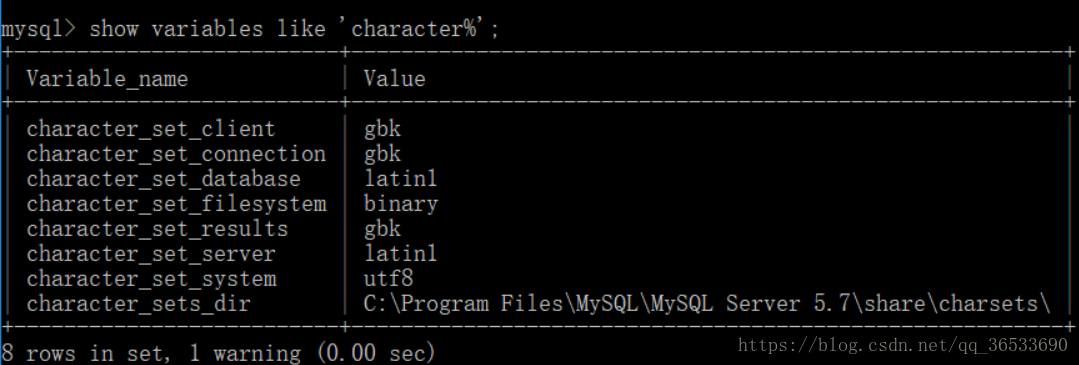Click the latin1 value for character_set_server

pyautogui.click(x=400, y=253)
